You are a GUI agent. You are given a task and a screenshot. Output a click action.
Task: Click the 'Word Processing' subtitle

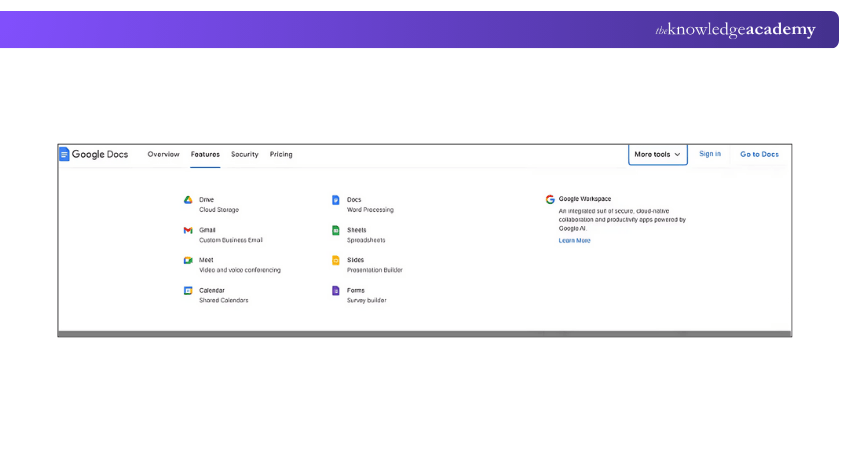(370, 210)
